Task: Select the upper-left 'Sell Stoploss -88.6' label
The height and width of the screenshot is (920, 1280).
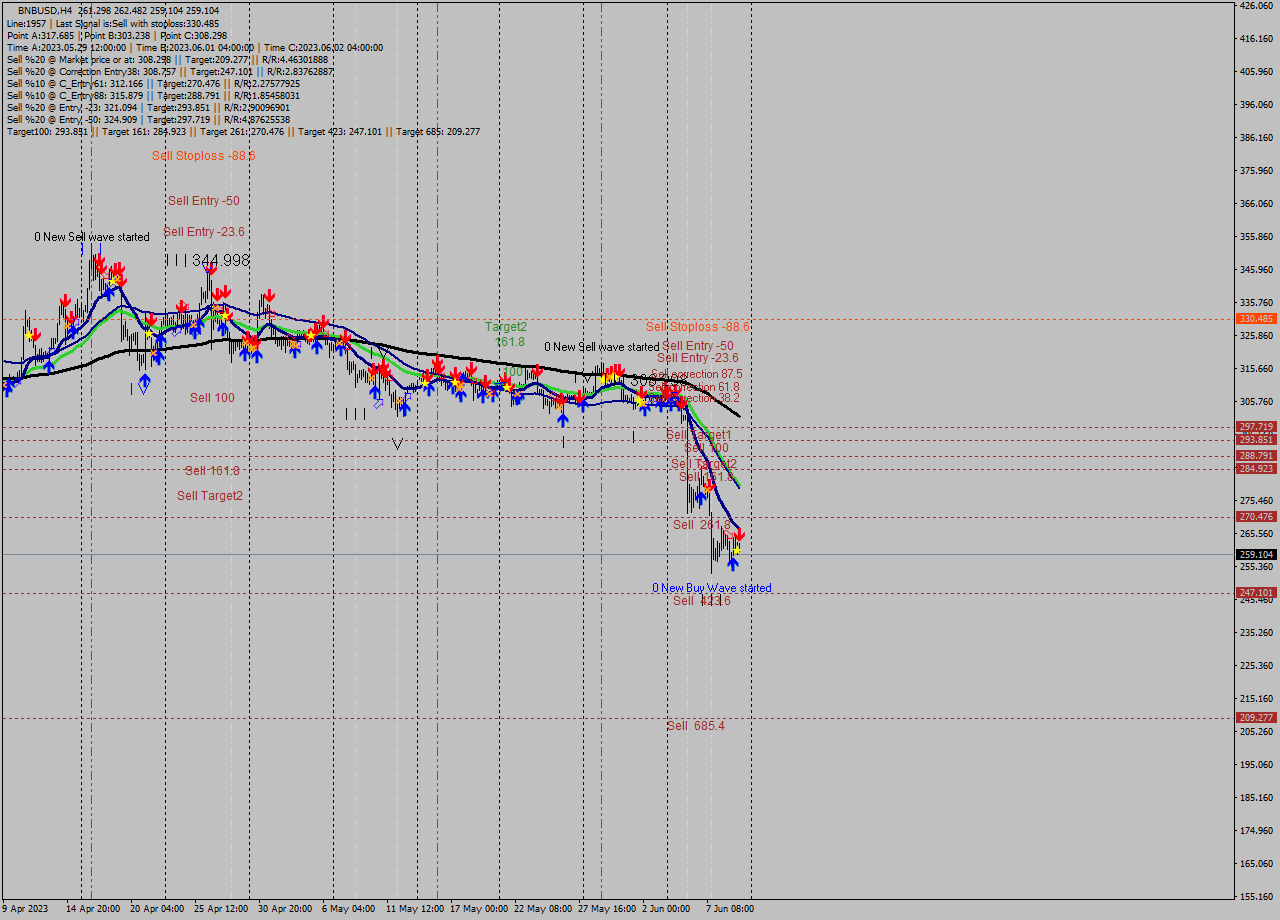Action: [203, 156]
